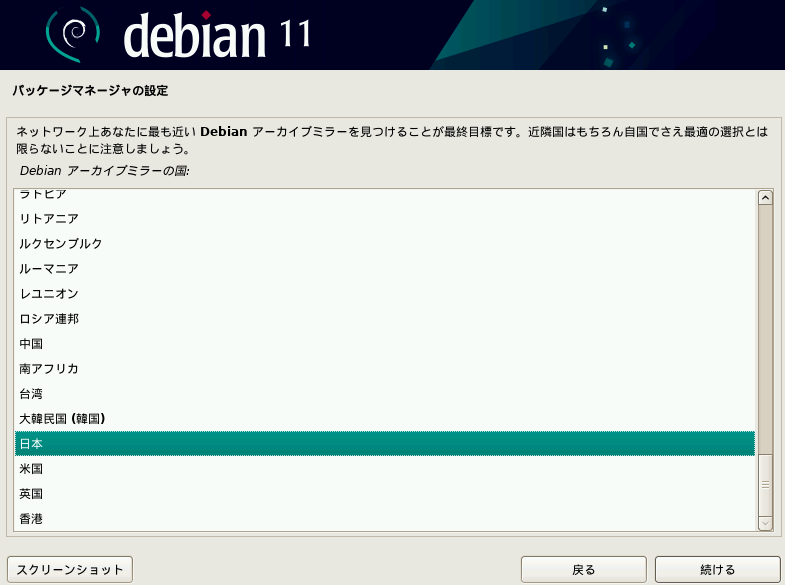Click the scrollbar down arrow
Screen dimensions: 785x585
click(765, 523)
